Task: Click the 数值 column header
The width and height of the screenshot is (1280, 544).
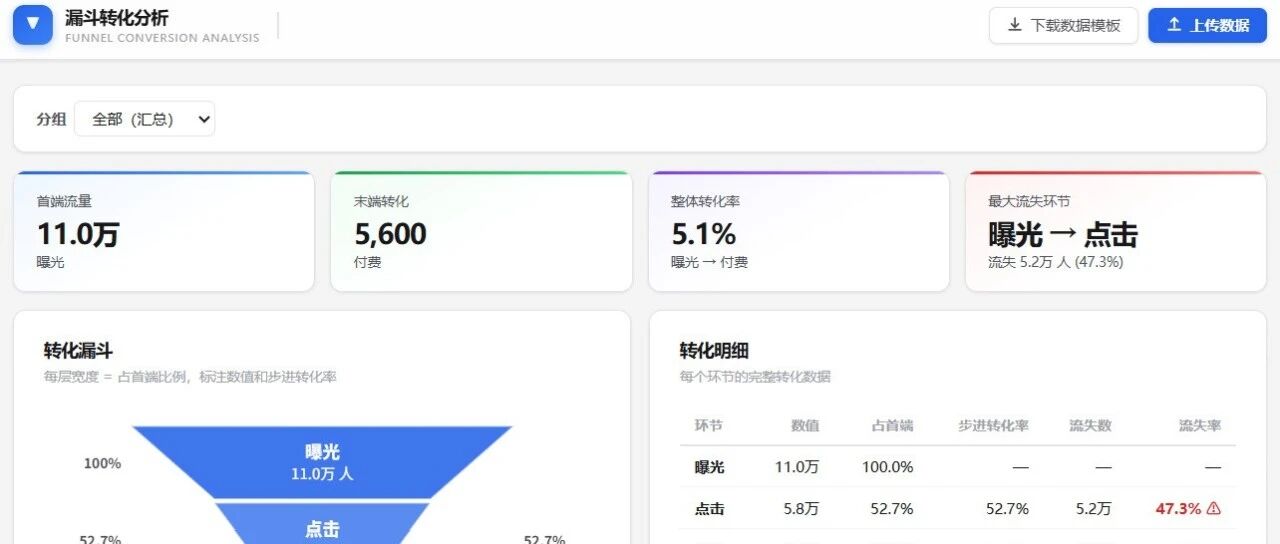Action: (805, 426)
